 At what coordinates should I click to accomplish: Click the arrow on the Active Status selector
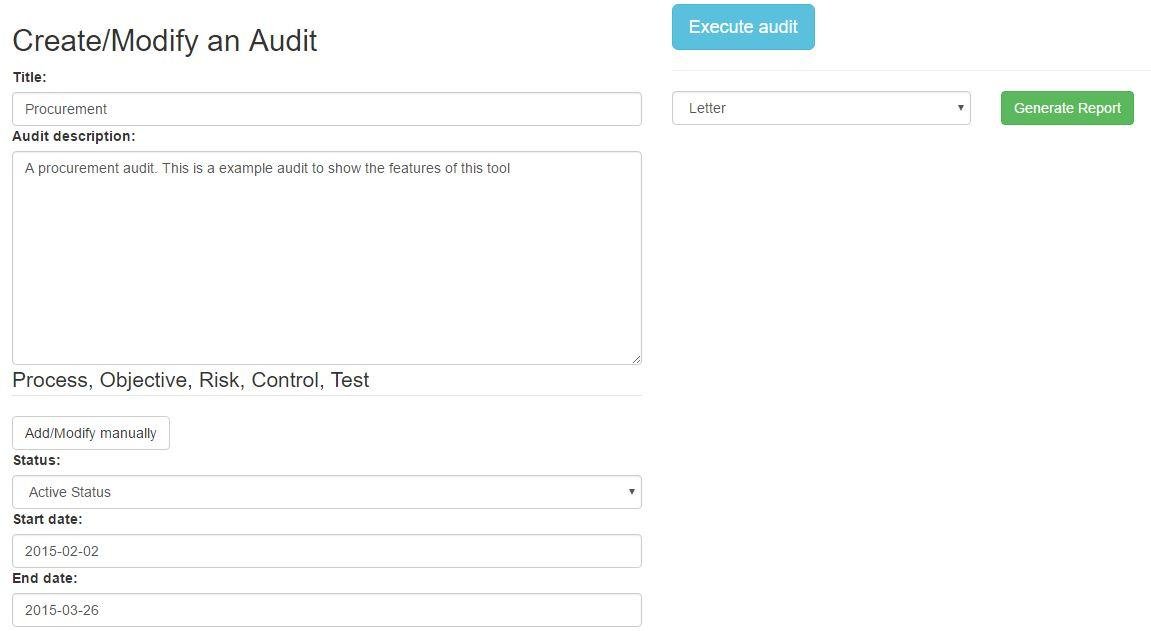tap(631, 491)
